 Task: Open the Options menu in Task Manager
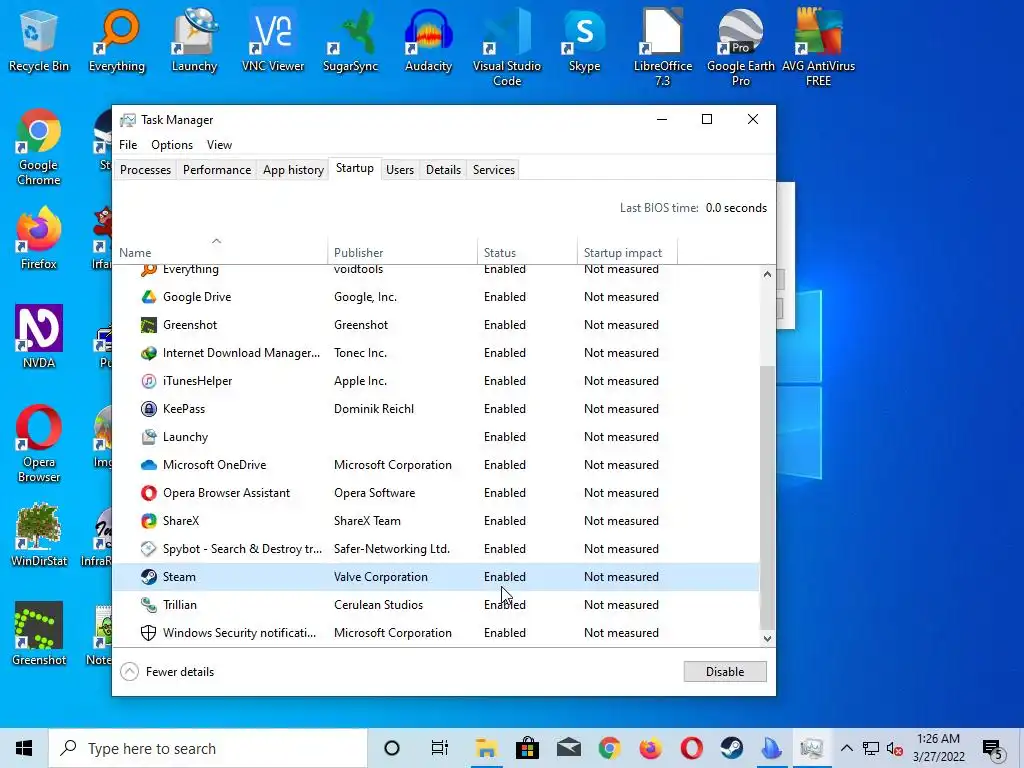(x=172, y=145)
